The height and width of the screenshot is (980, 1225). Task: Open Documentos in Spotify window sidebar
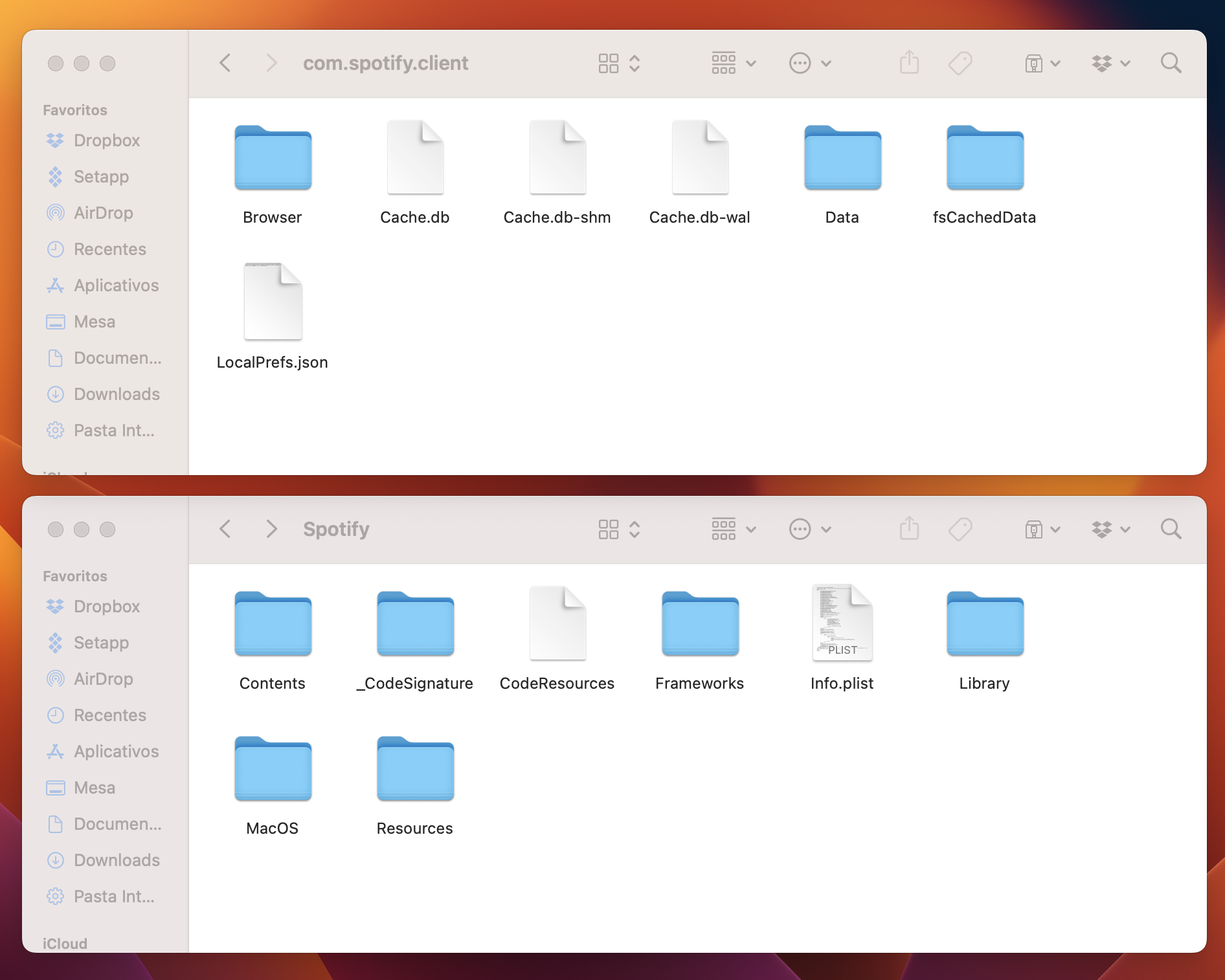(105, 824)
